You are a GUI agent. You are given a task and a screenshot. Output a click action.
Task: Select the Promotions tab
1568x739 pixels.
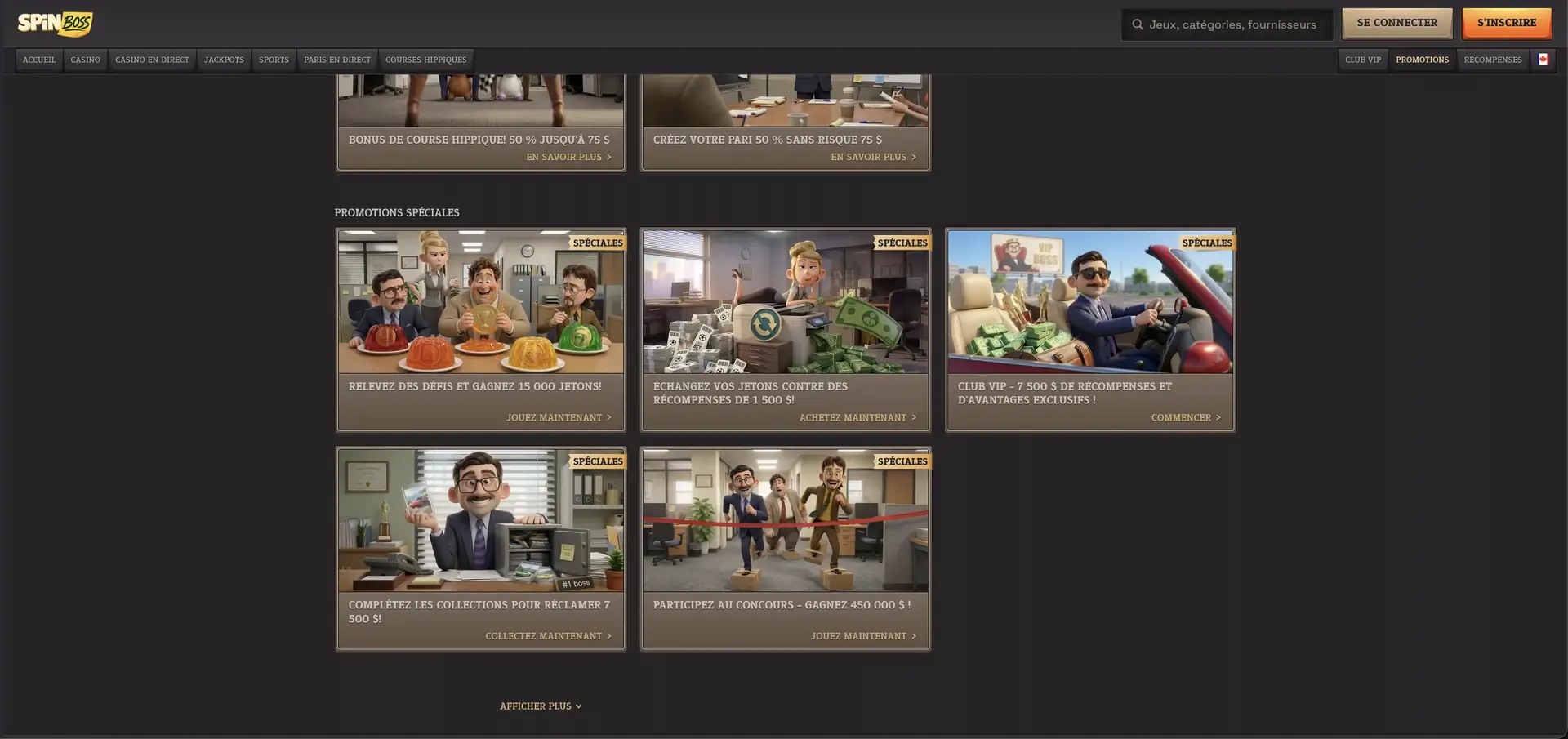coord(1422,60)
